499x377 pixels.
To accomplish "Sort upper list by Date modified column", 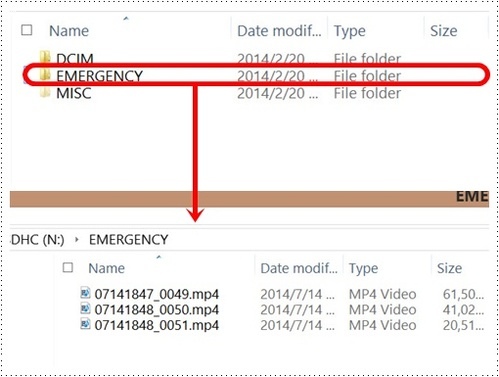I will pyautogui.click(x=279, y=31).
